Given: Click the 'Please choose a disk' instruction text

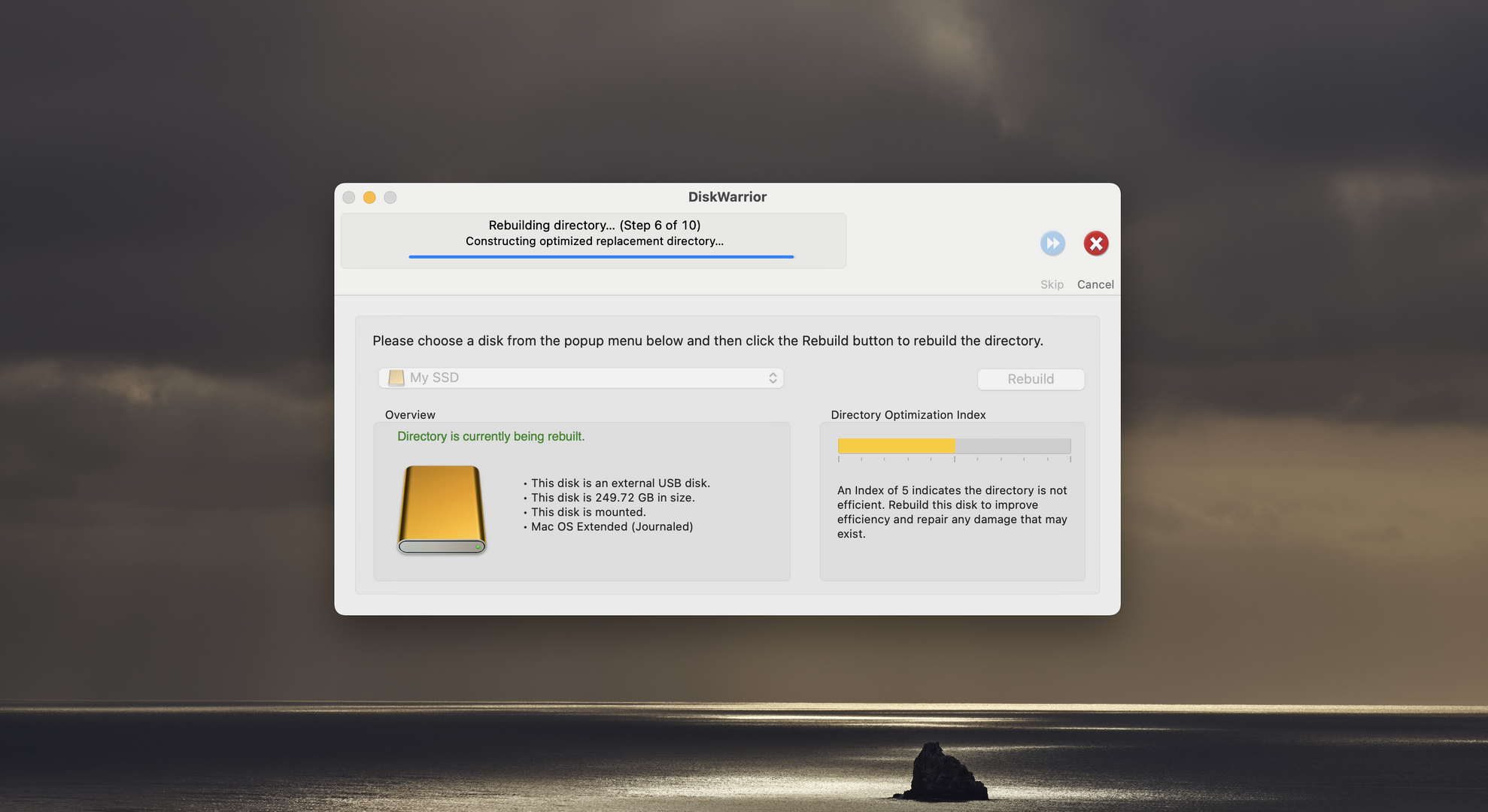Looking at the screenshot, I should point(708,341).
